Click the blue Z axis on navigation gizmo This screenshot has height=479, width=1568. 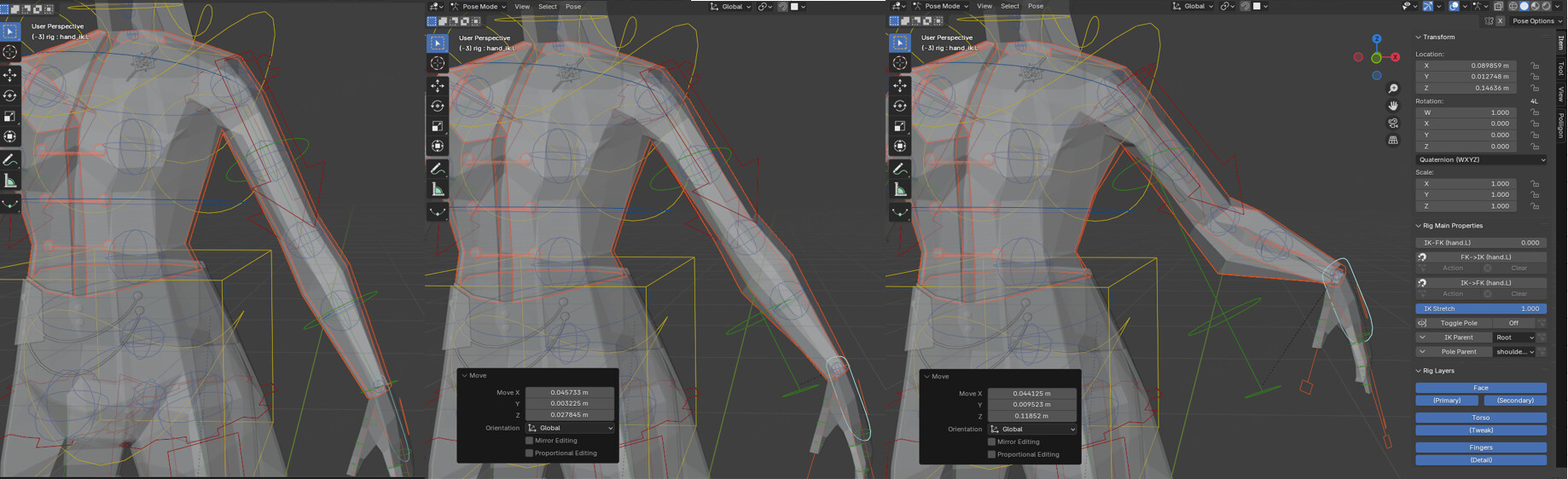(x=1376, y=39)
